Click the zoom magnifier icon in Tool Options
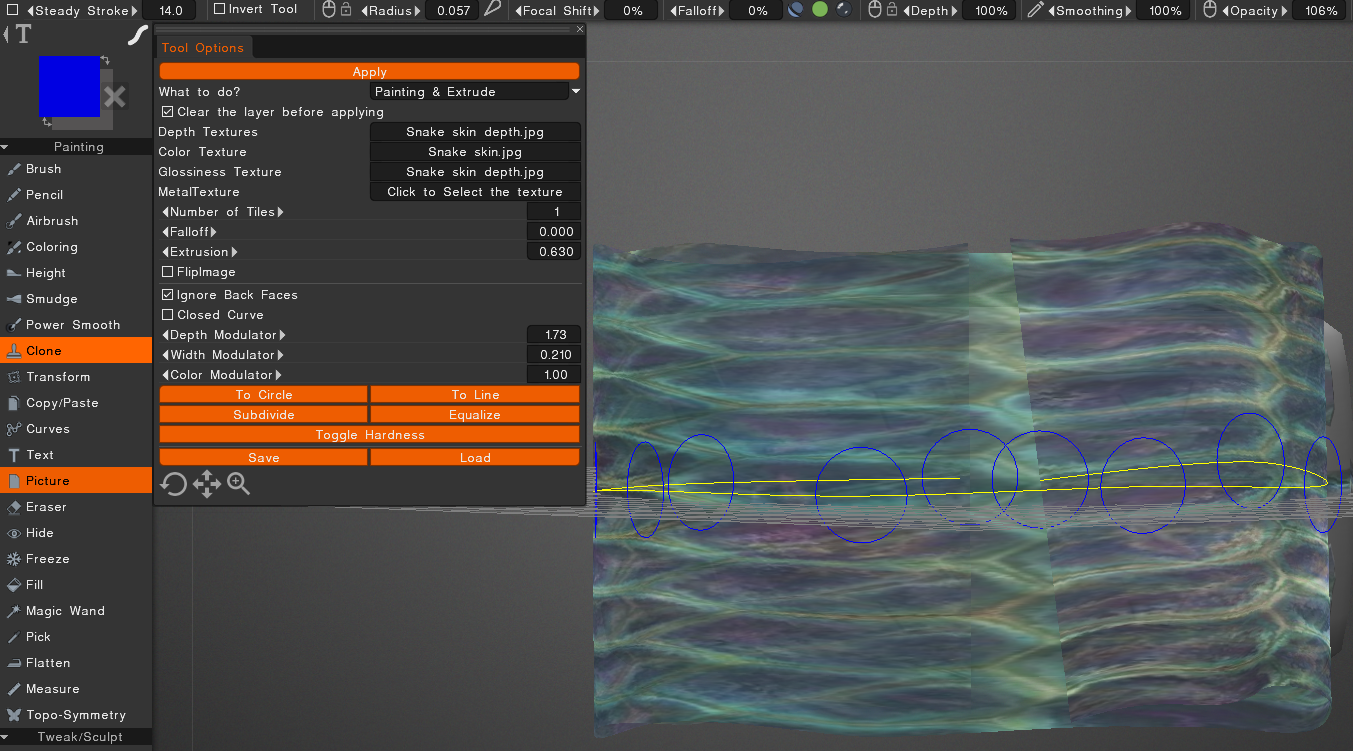1353x751 pixels. pyautogui.click(x=239, y=485)
